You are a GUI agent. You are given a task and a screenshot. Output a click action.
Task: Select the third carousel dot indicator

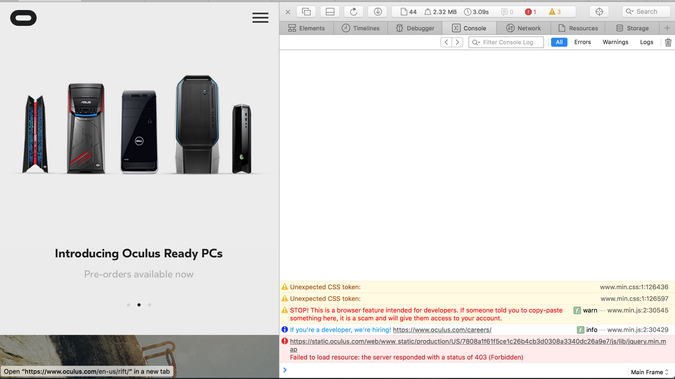click(x=149, y=305)
